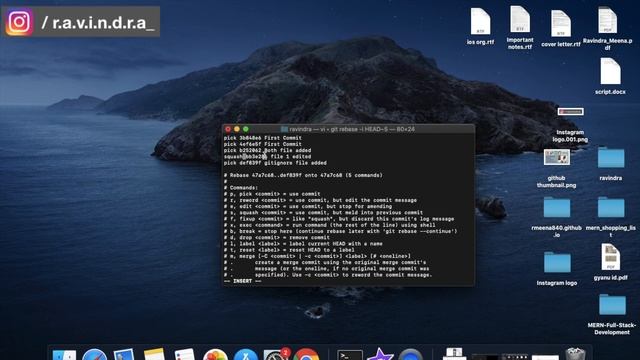Click 'file 1 edited' in the squash line
This screenshot has width=640, height=360.
click(x=291, y=156)
